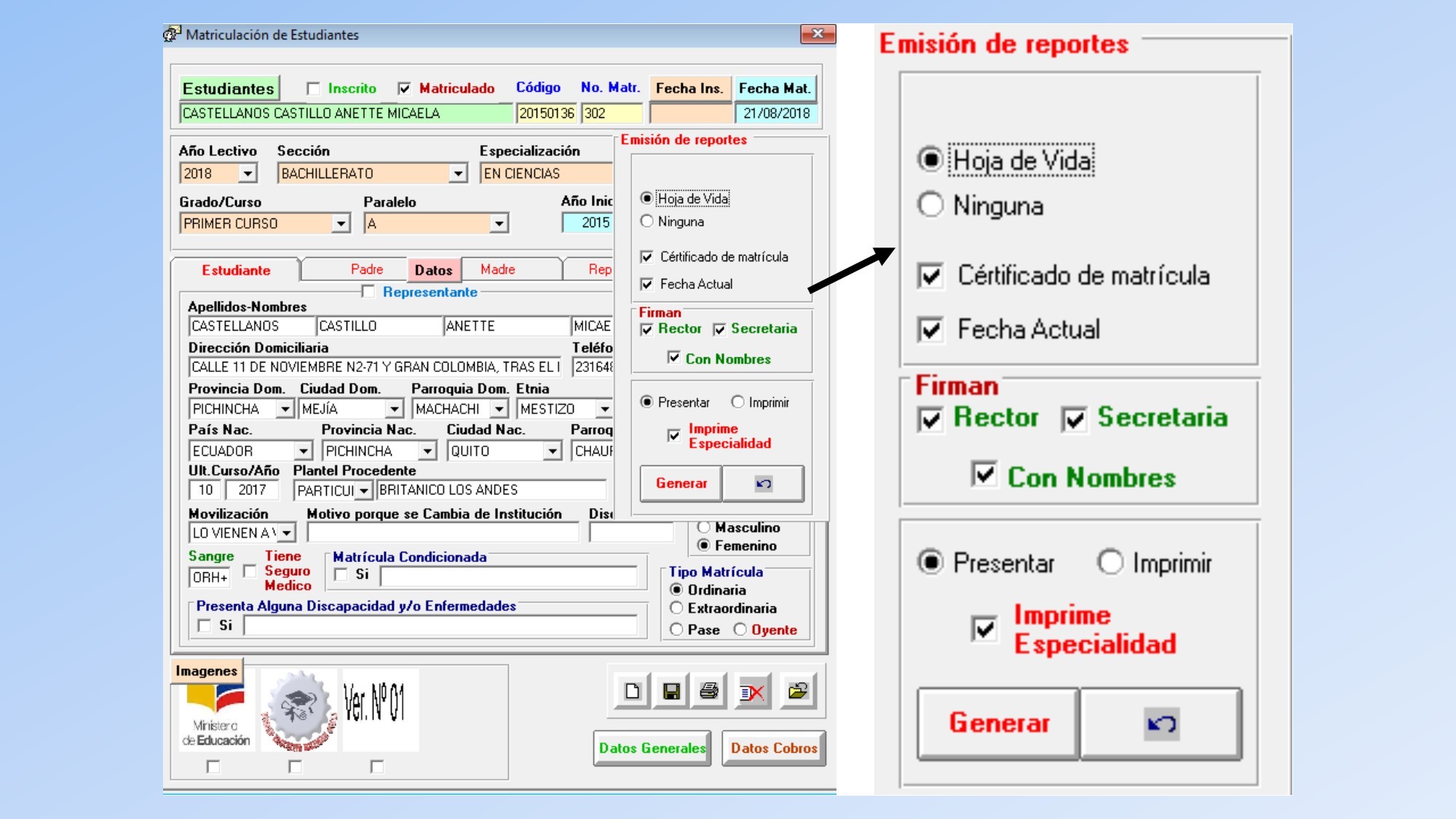The image size is (1456, 819).
Task: Click the printer icon
Action: click(x=709, y=691)
